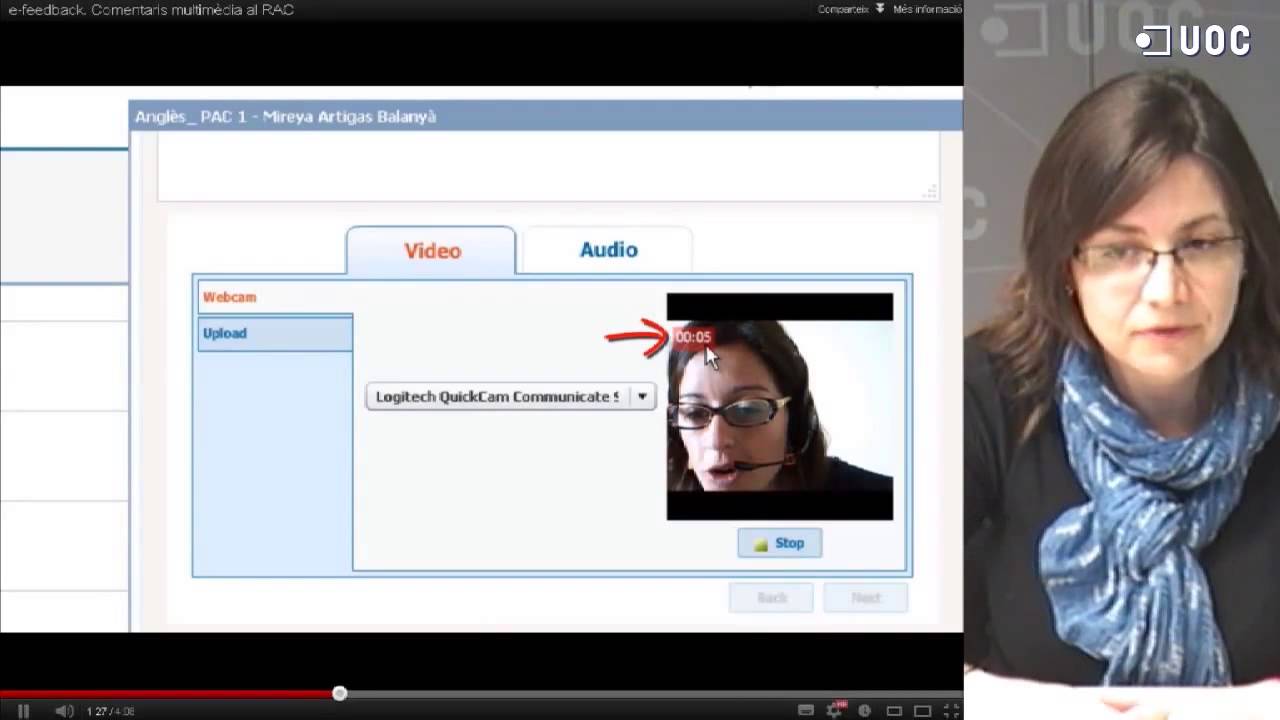The image size is (1280, 720).
Task: Enter fullscreen mode with the fullscreen icon
Action: [952, 710]
